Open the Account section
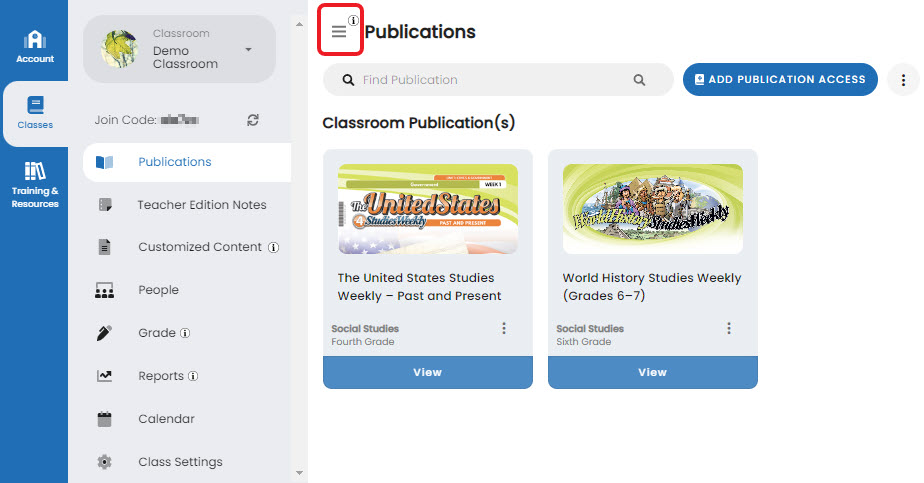 pyautogui.click(x=35, y=46)
